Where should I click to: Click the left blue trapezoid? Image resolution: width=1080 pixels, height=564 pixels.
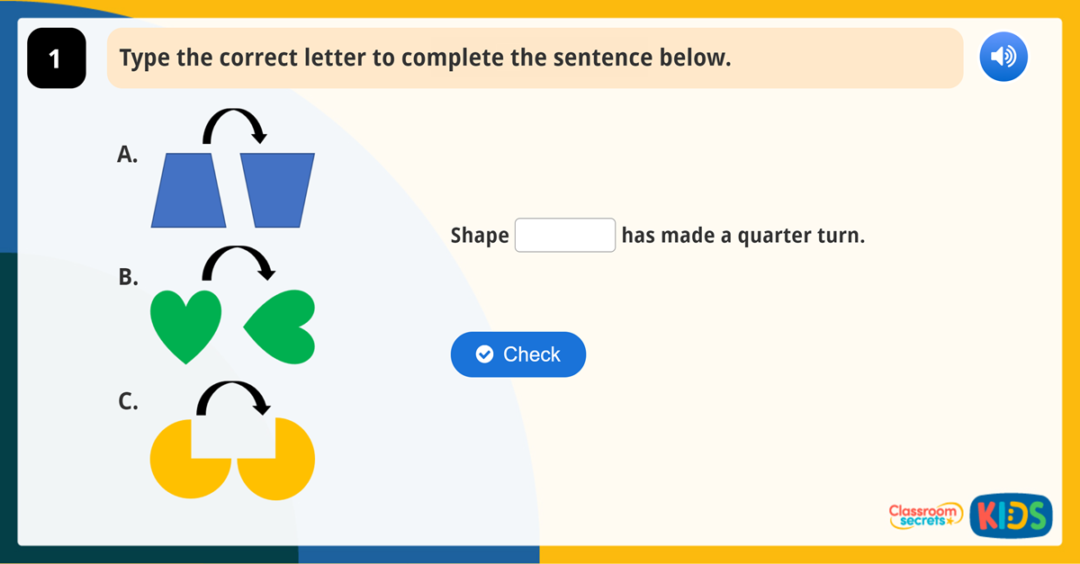(x=188, y=190)
